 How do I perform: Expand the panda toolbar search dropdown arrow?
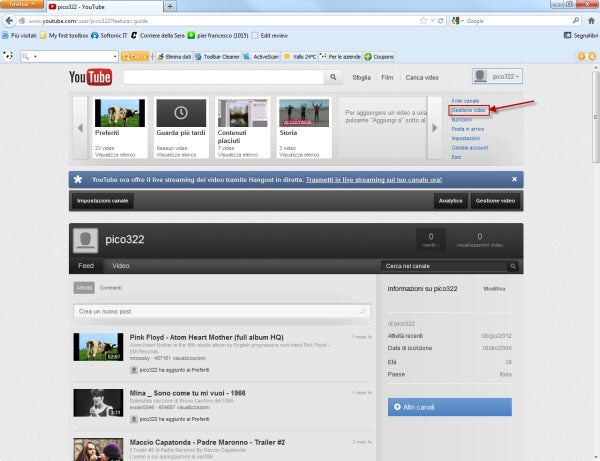[x=115, y=57]
